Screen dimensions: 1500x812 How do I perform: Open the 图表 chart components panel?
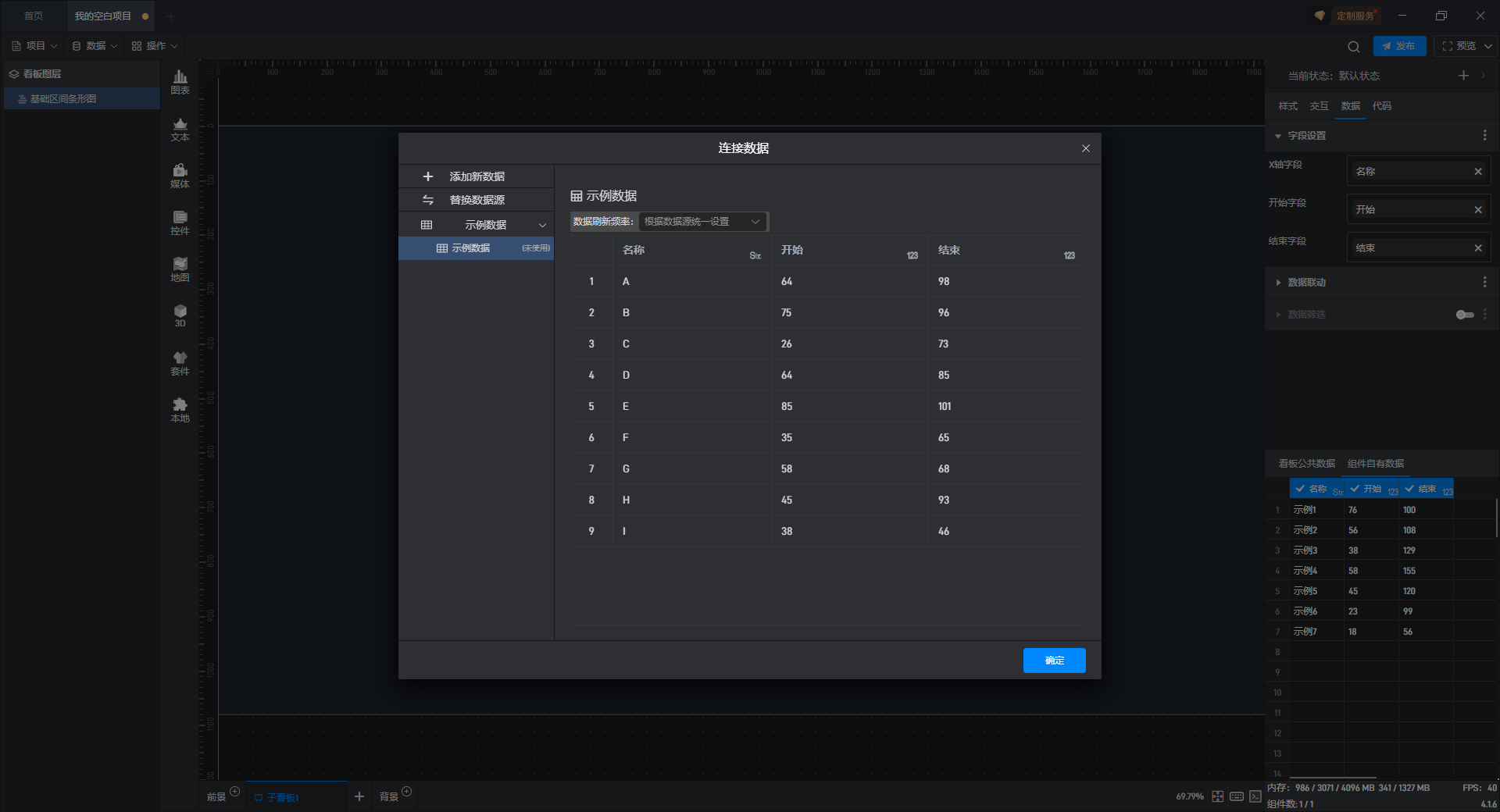click(x=180, y=82)
